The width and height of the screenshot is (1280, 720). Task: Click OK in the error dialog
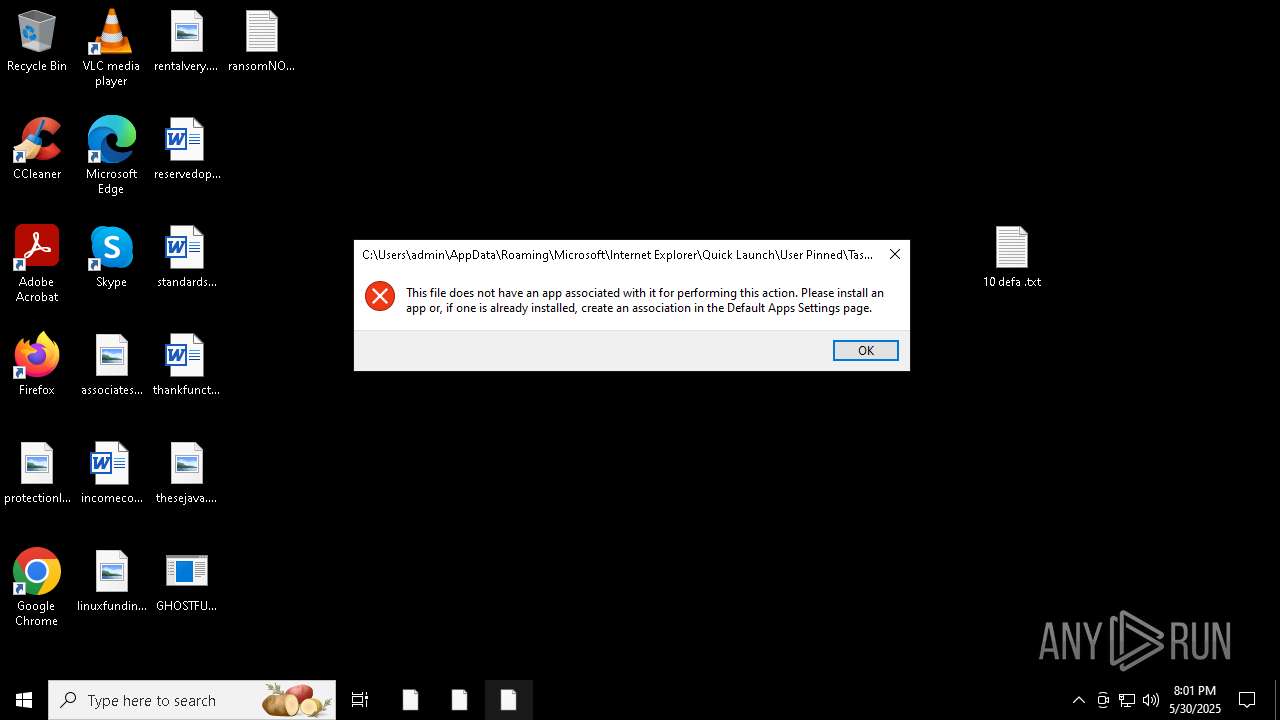pos(865,350)
